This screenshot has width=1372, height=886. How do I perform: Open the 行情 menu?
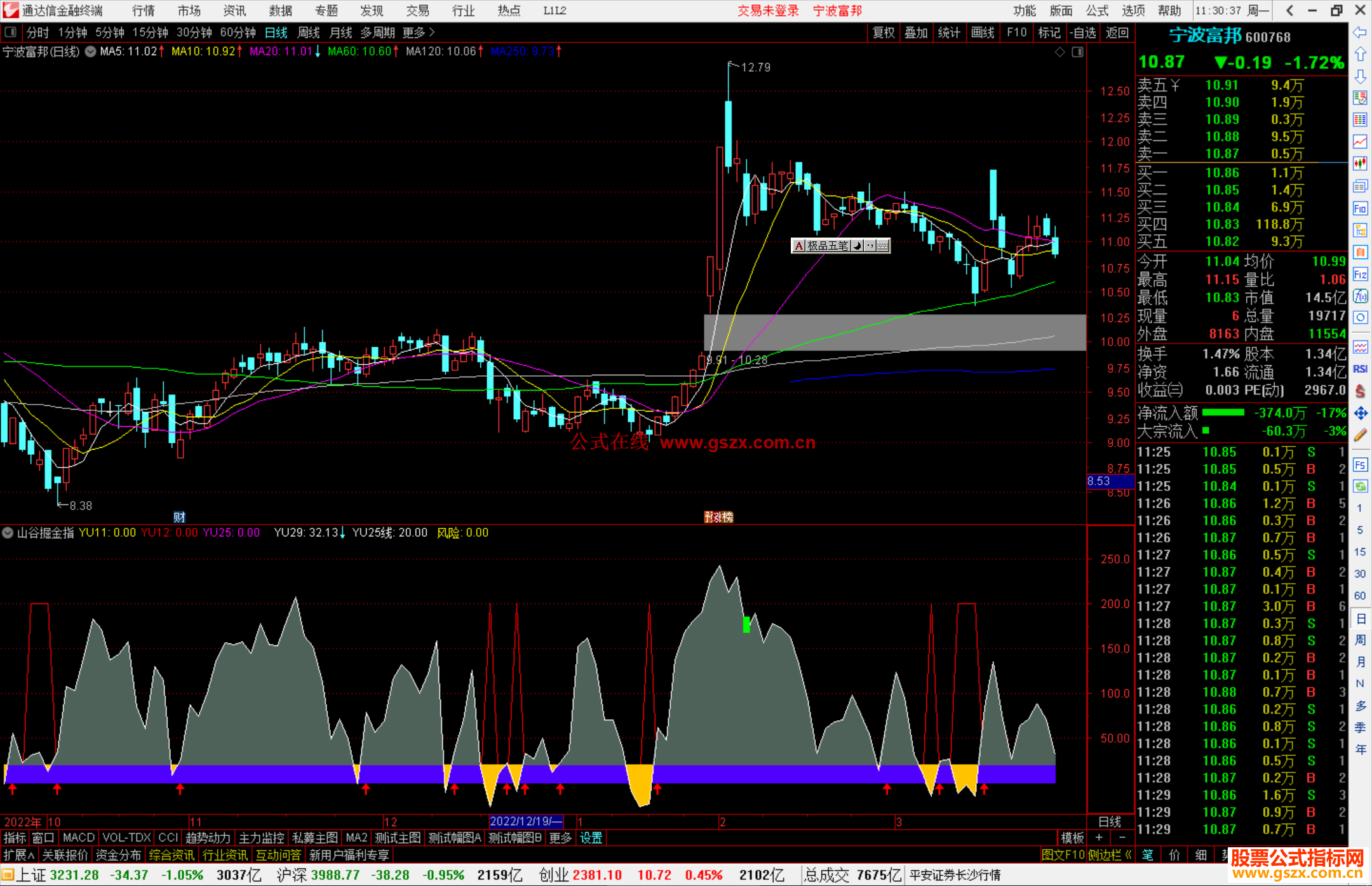tap(144, 11)
